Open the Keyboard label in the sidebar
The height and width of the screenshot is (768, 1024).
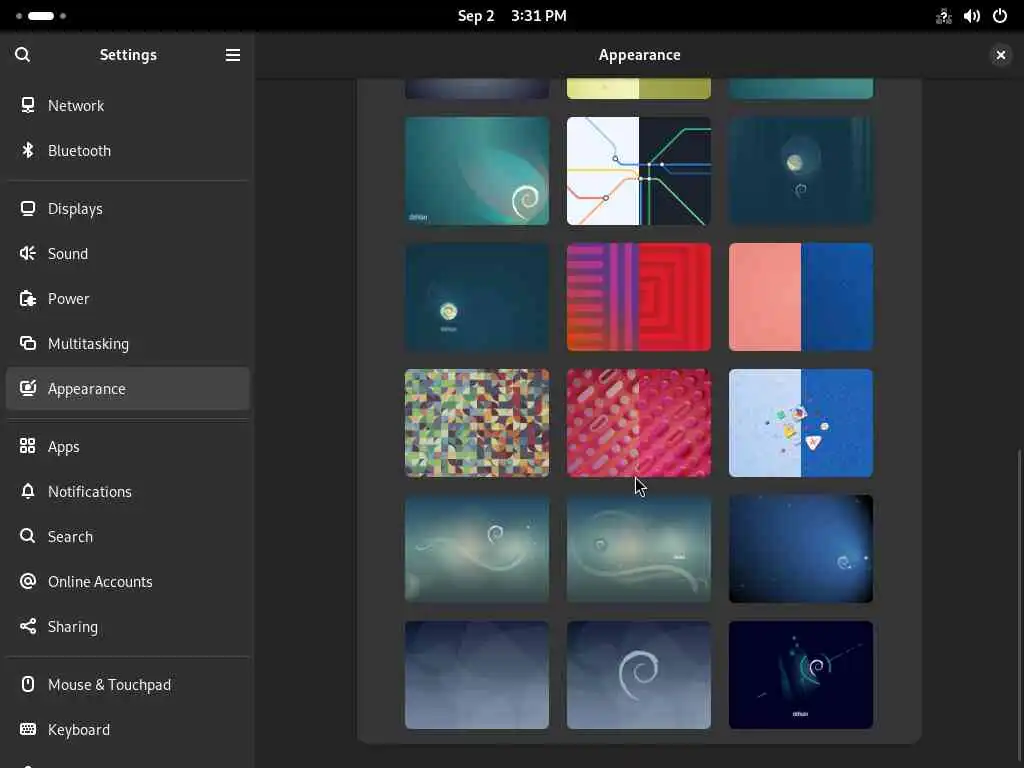pyautogui.click(x=79, y=729)
